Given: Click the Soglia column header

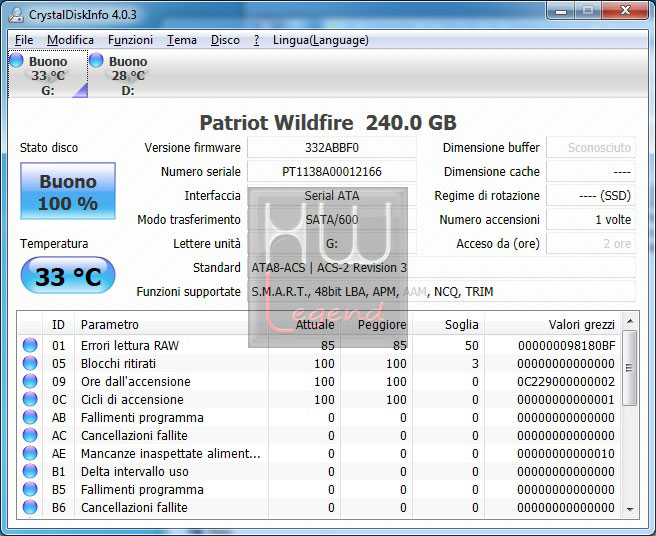Looking at the screenshot, I should click(x=448, y=325).
